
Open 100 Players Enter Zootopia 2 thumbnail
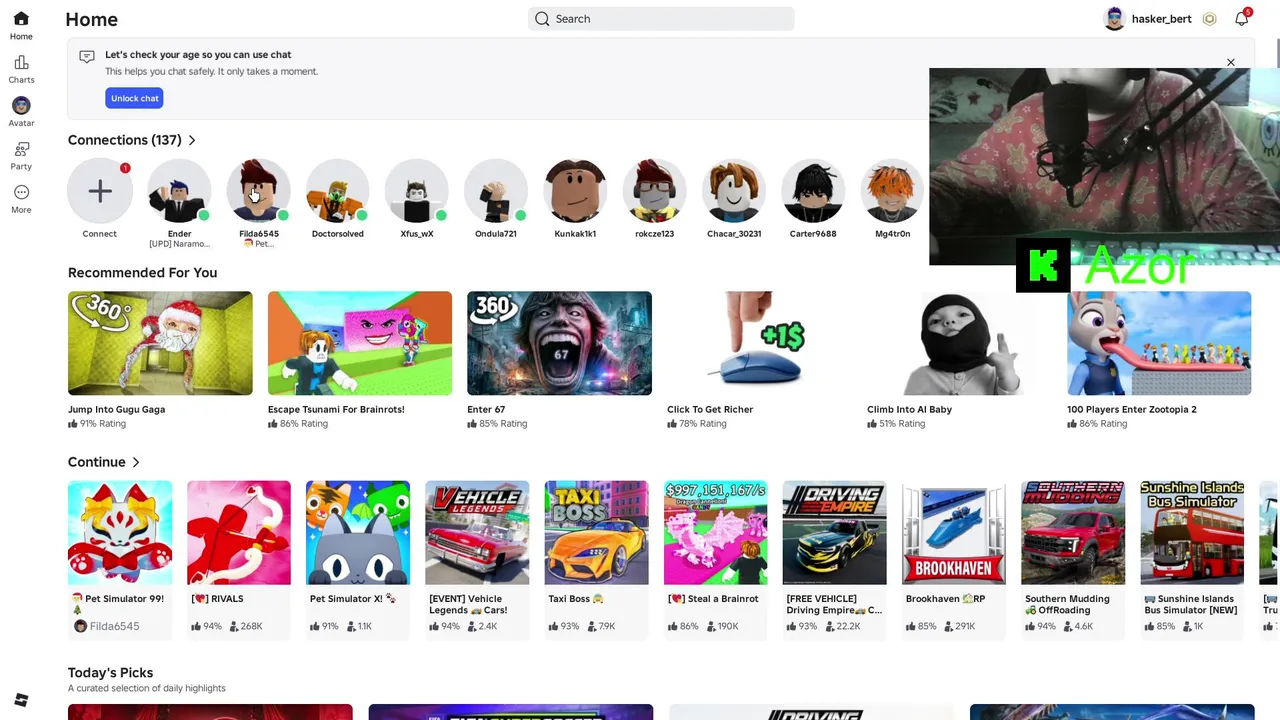click(x=1159, y=343)
